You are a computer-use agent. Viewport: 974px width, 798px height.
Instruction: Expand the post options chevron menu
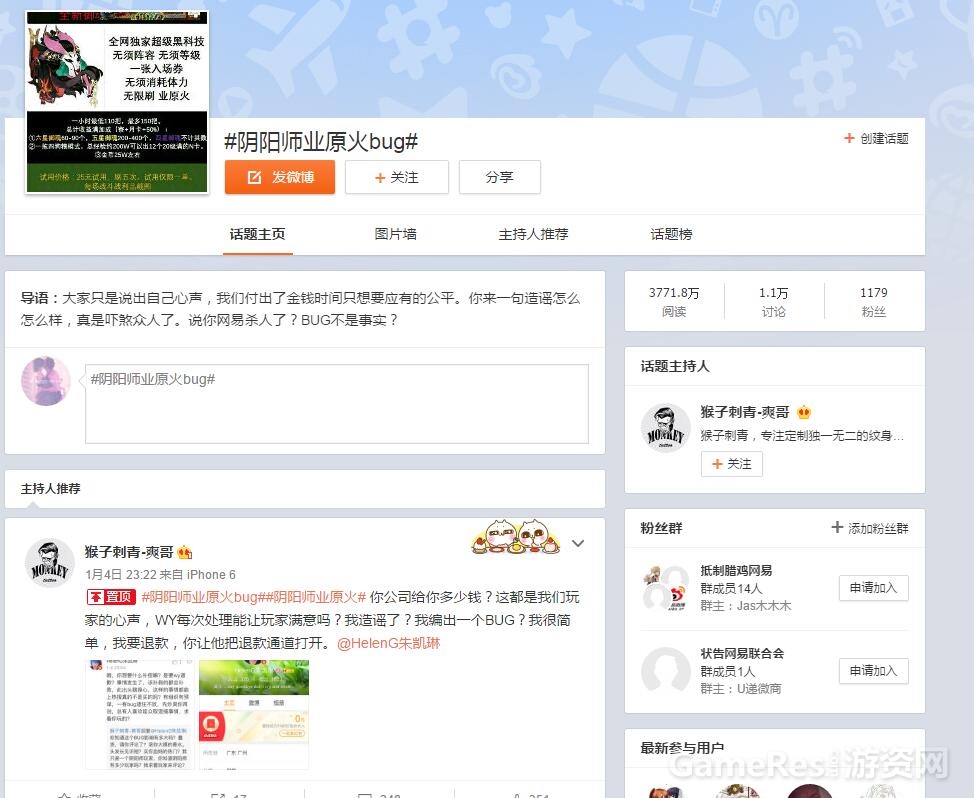pyautogui.click(x=578, y=543)
